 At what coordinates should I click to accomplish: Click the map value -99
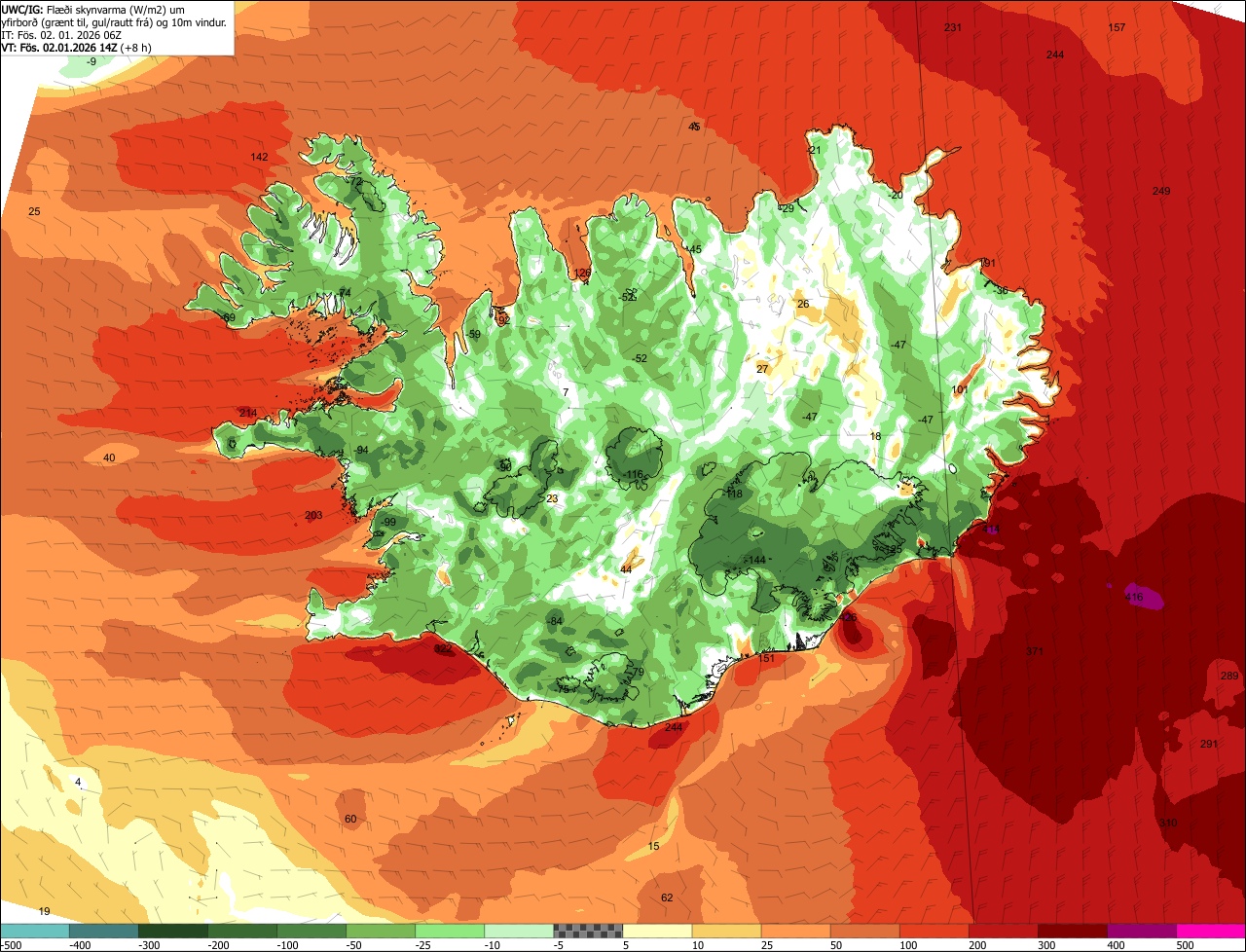coord(388,523)
